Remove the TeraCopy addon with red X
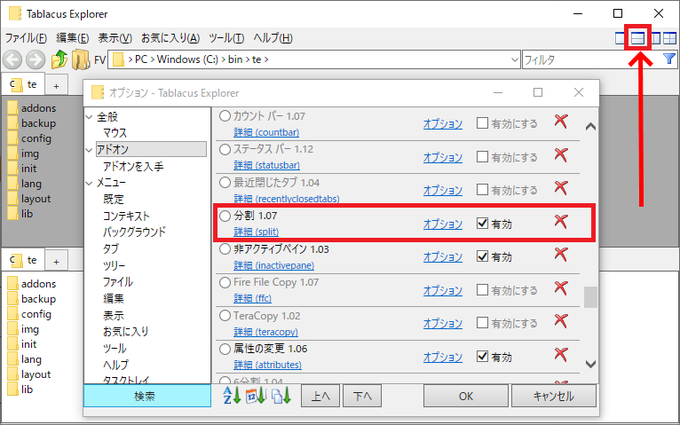This screenshot has height=425, width=680. coord(561,321)
